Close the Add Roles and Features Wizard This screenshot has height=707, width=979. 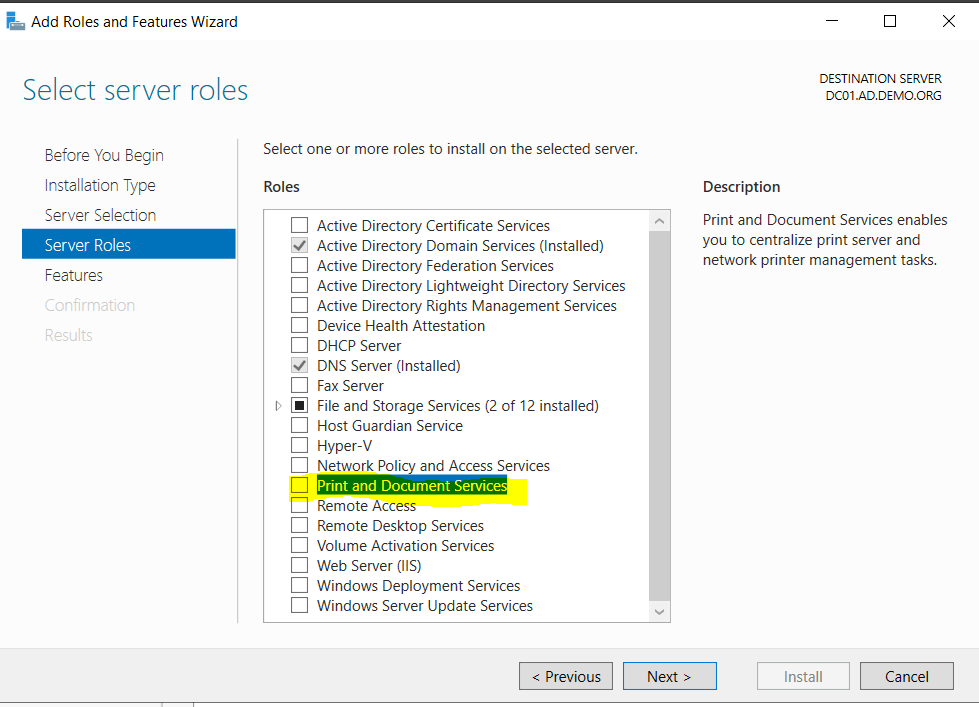[948, 21]
